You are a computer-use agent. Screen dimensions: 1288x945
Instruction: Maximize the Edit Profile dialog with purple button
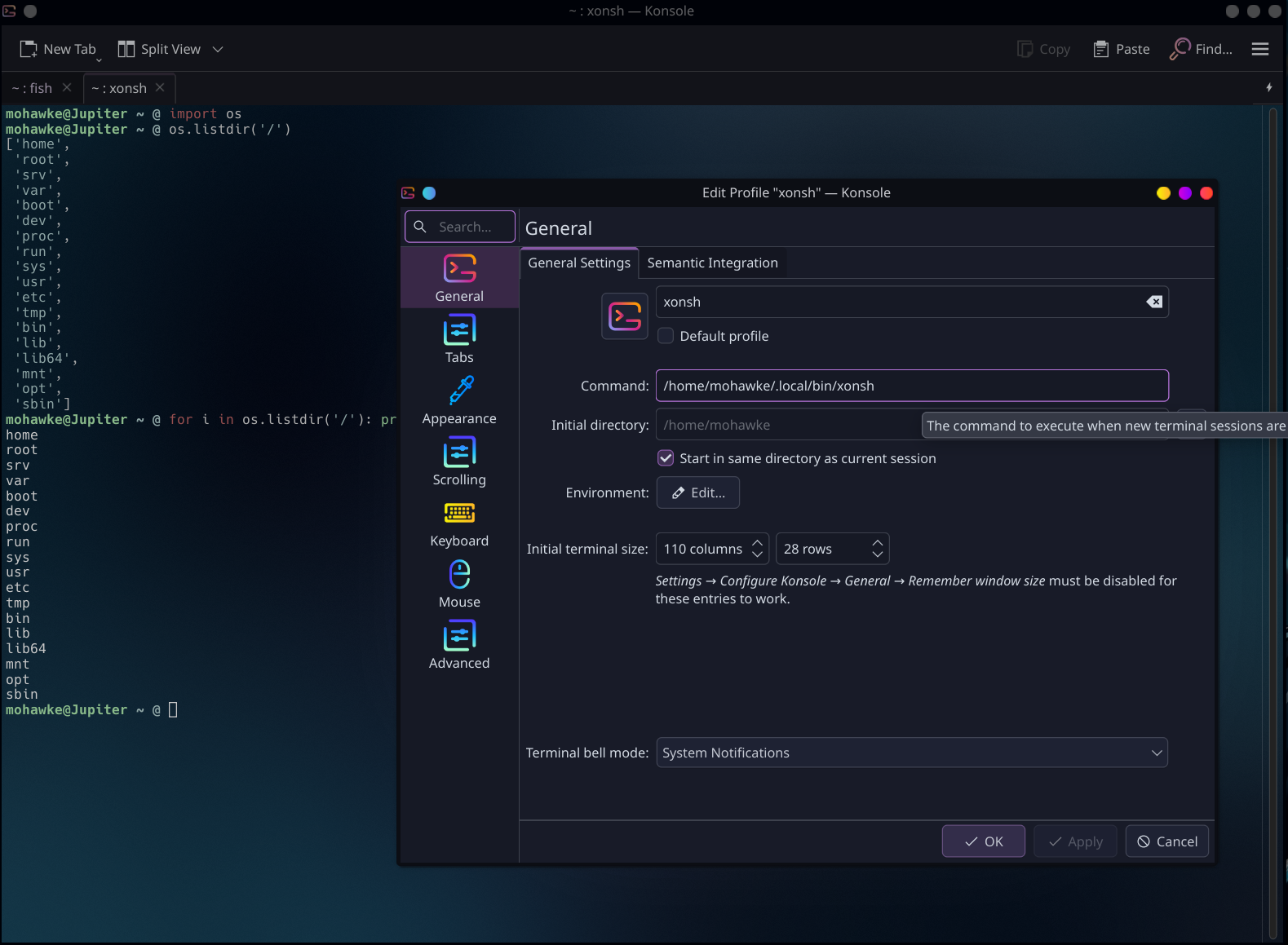[x=1185, y=192]
